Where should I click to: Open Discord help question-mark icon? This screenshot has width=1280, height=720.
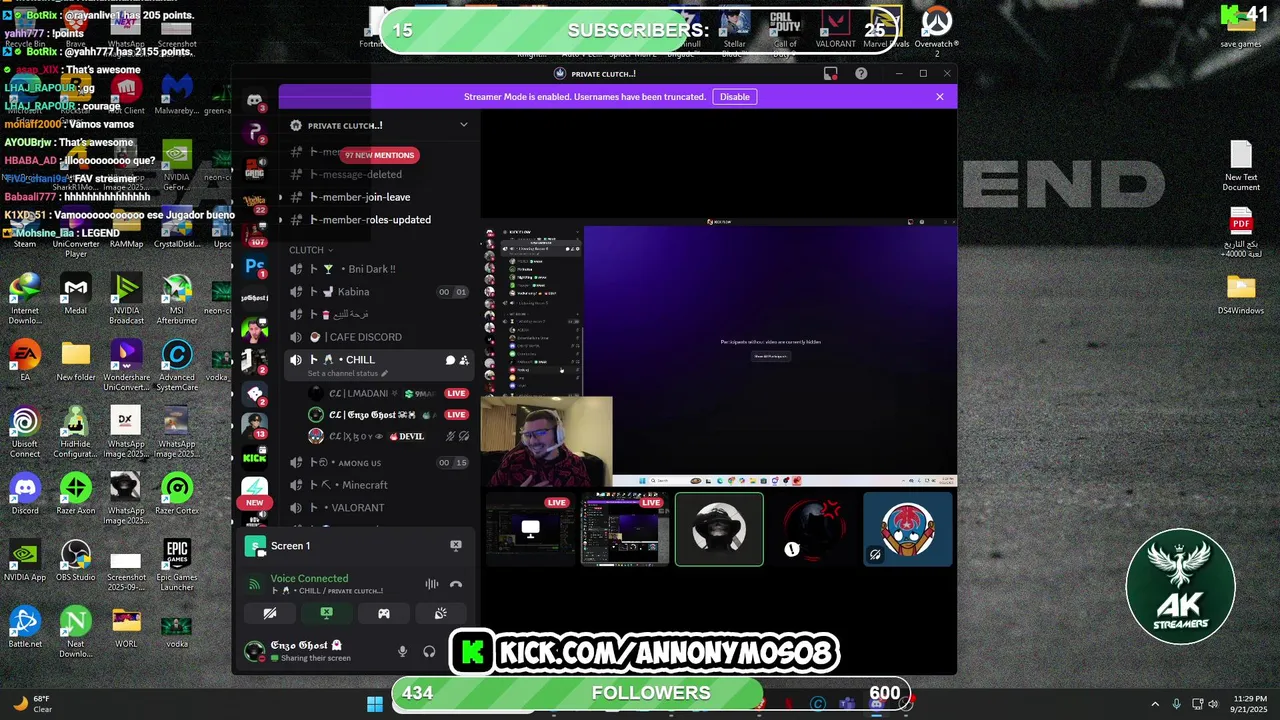pyautogui.click(x=861, y=73)
